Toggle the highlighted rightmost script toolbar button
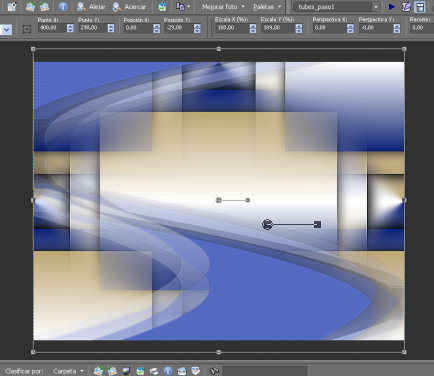This screenshot has height=376, width=434. tap(420, 7)
